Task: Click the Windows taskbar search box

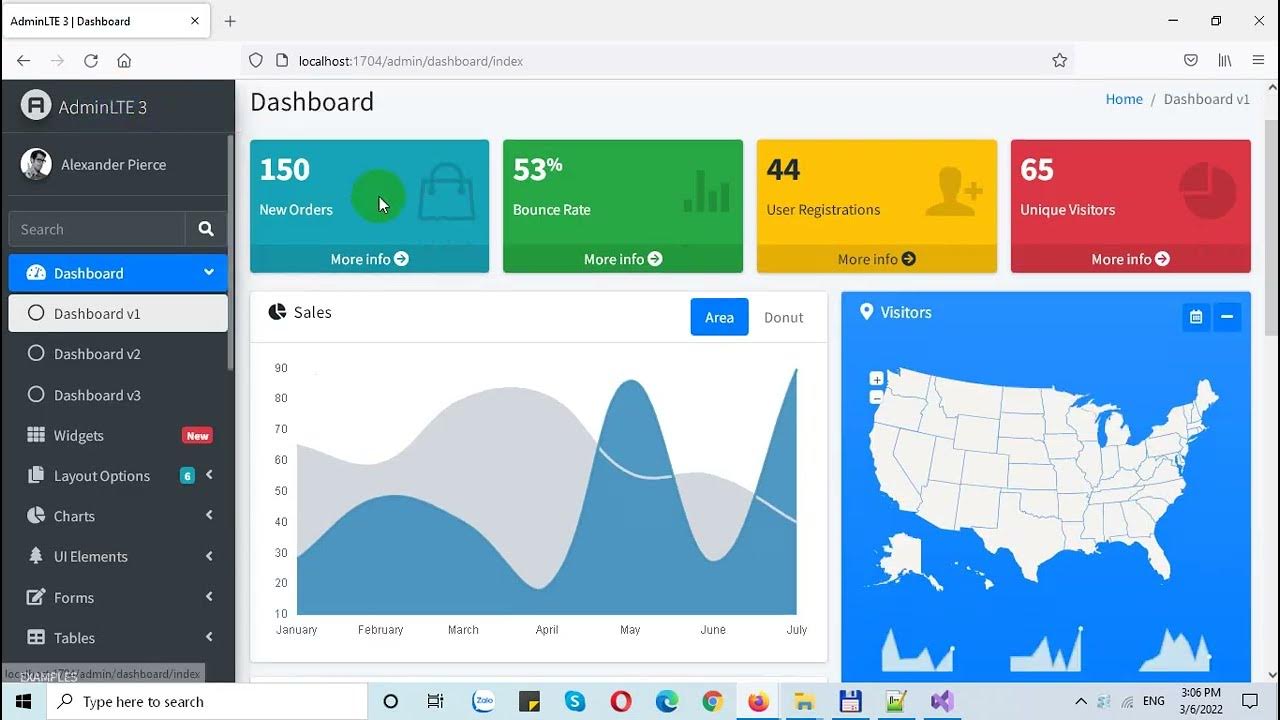Action: point(207,701)
